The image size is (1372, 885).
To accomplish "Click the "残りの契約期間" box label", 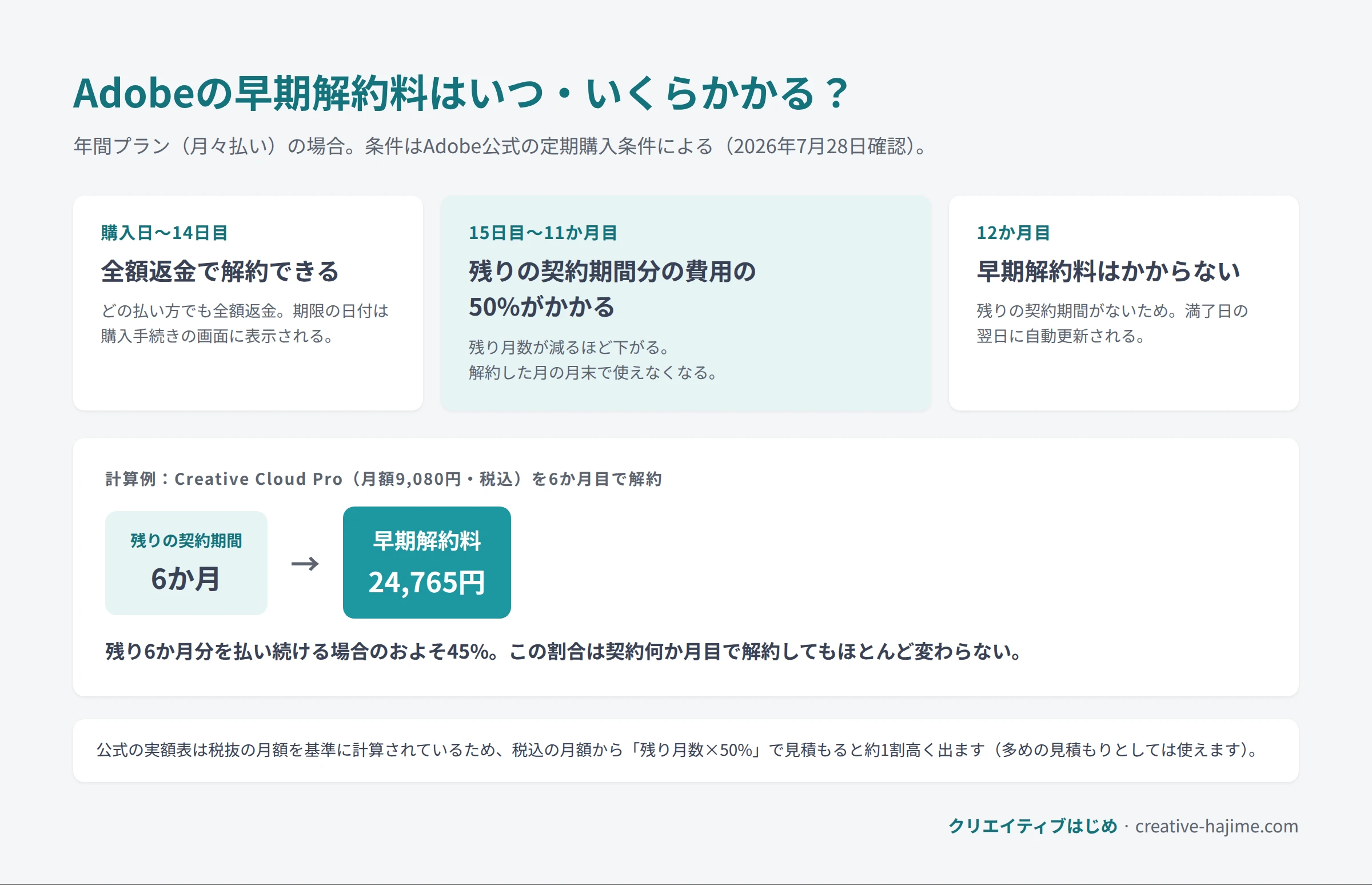I will click(x=186, y=541).
